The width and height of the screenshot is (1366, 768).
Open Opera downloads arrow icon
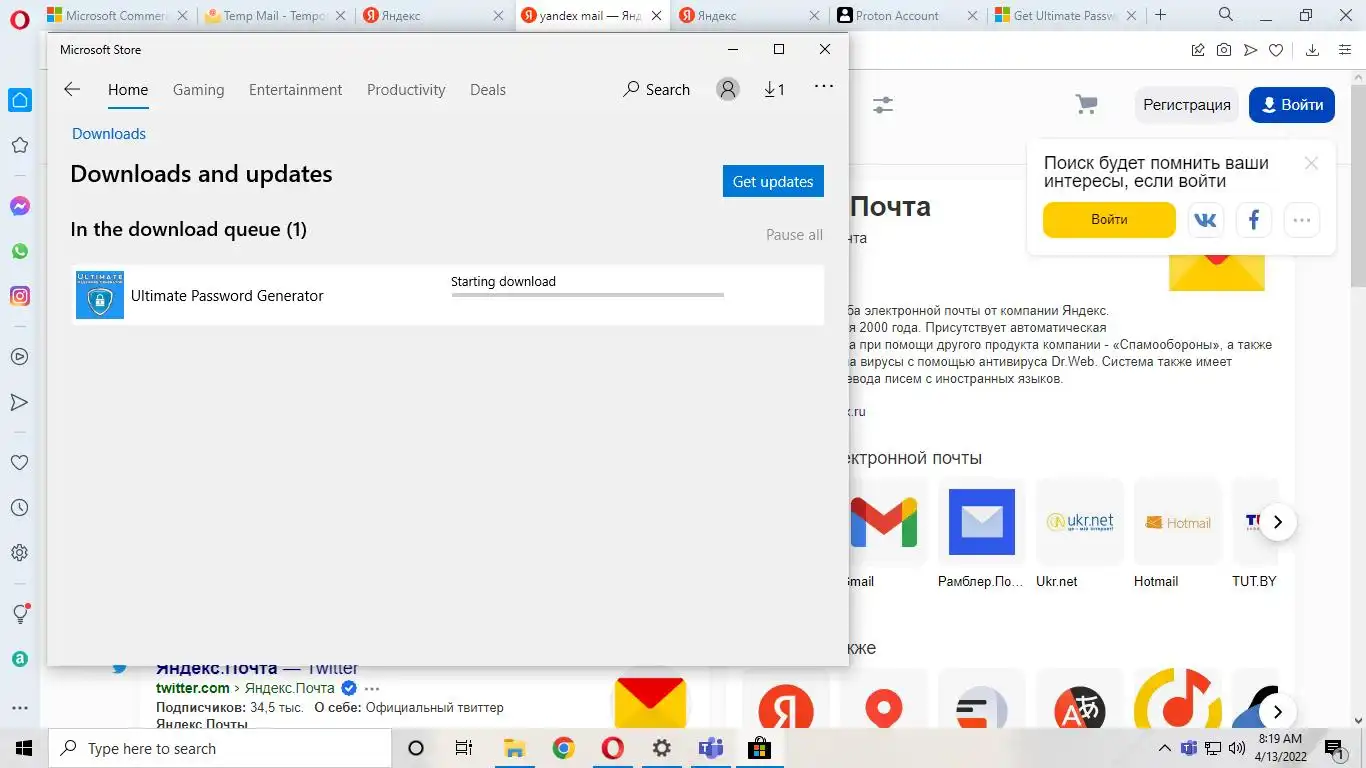pyautogui.click(x=1313, y=50)
